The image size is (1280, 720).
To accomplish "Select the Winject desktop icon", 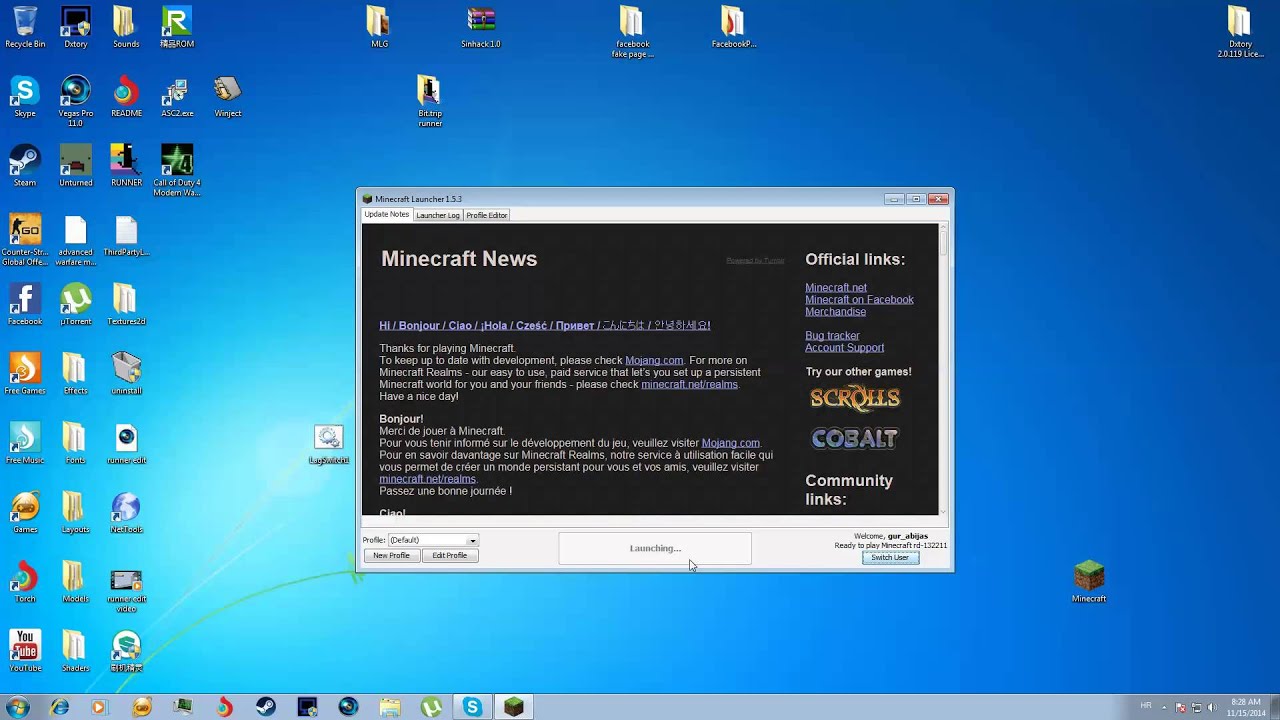I will coord(227,97).
